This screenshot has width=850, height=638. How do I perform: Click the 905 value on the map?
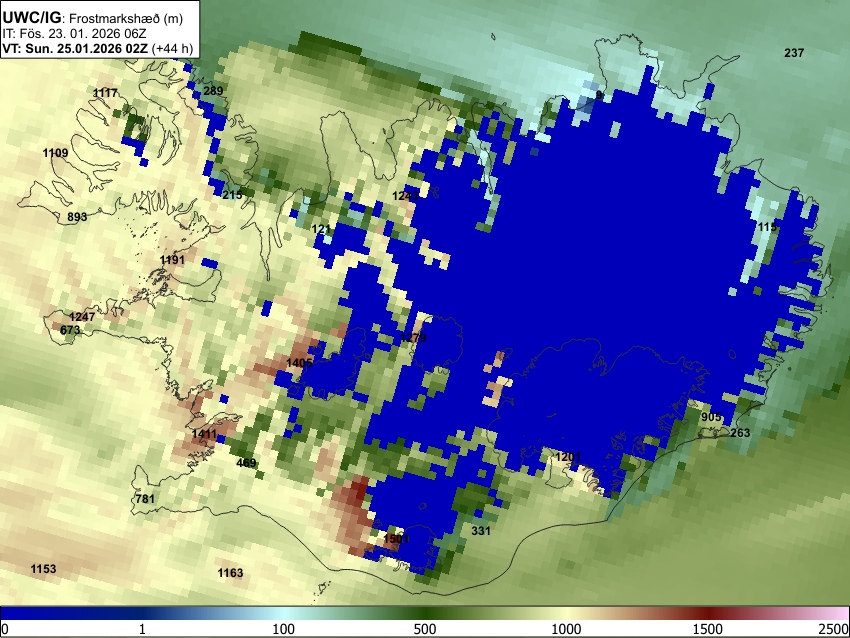[711, 417]
